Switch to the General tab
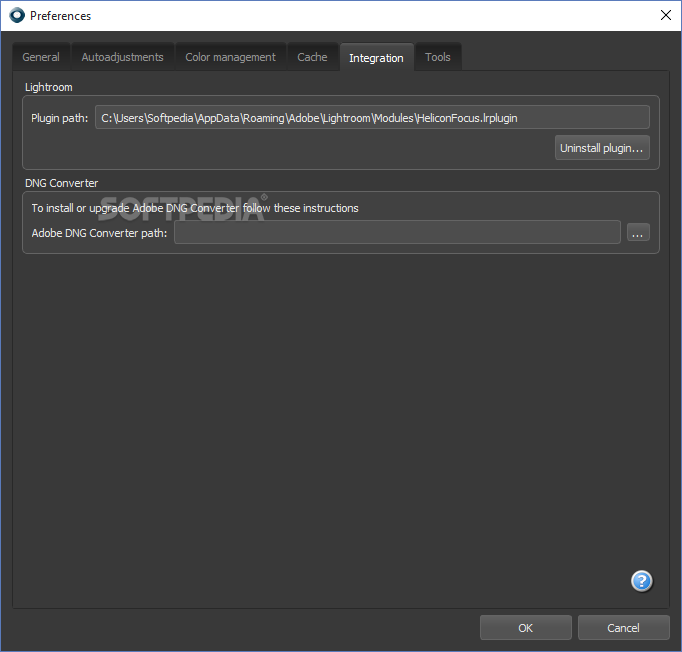The width and height of the screenshot is (682, 652). (41, 57)
